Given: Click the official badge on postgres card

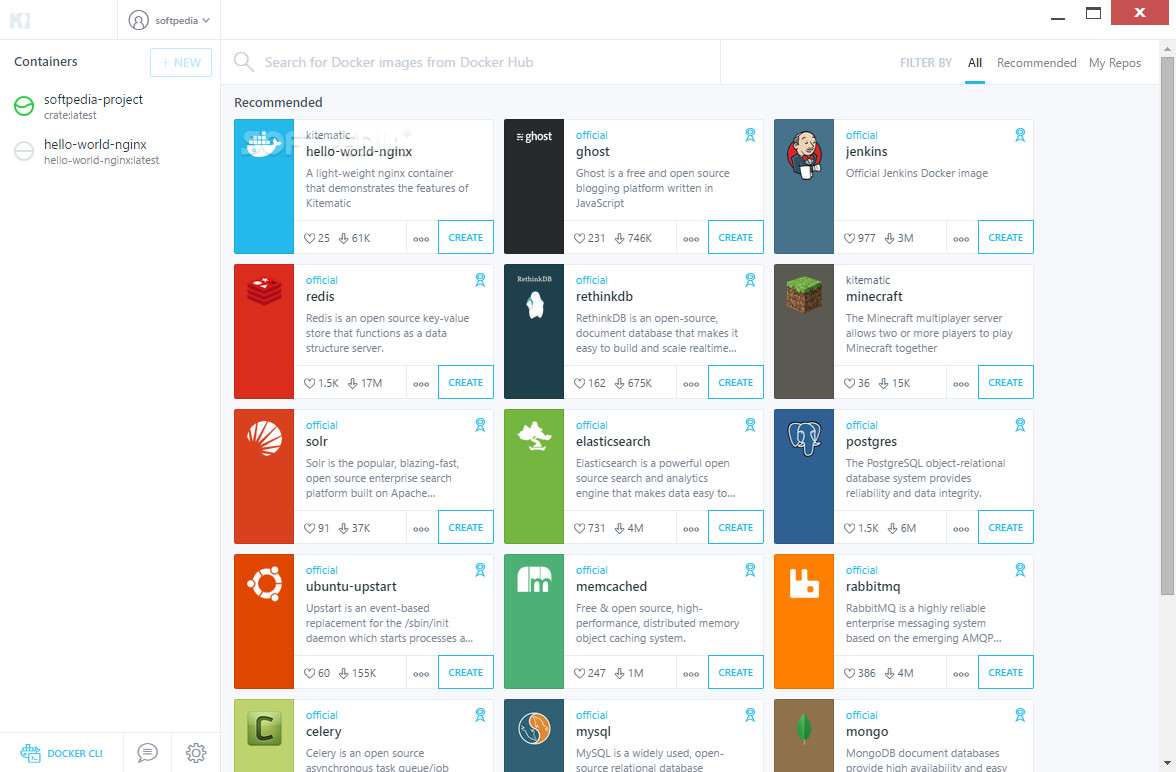Looking at the screenshot, I should (1020, 425).
